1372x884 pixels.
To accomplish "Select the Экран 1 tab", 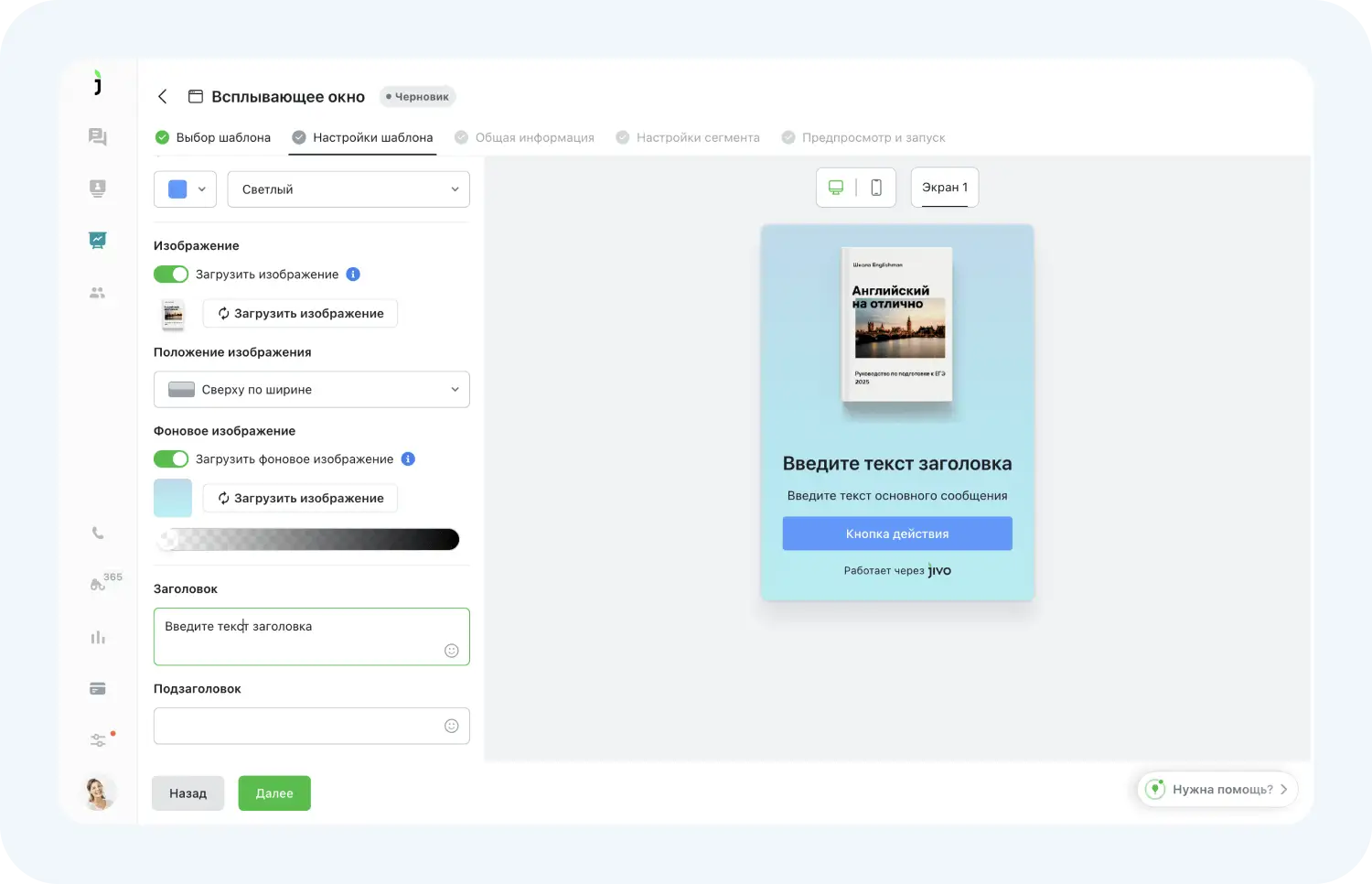I will [x=944, y=188].
